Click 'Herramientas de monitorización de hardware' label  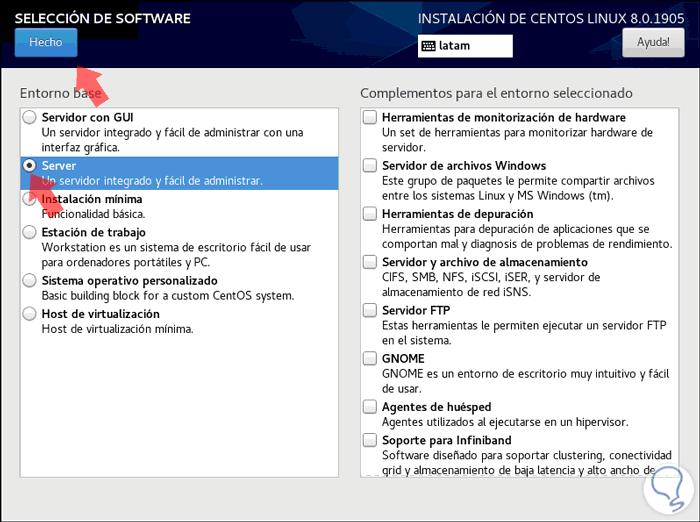coord(504,117)
